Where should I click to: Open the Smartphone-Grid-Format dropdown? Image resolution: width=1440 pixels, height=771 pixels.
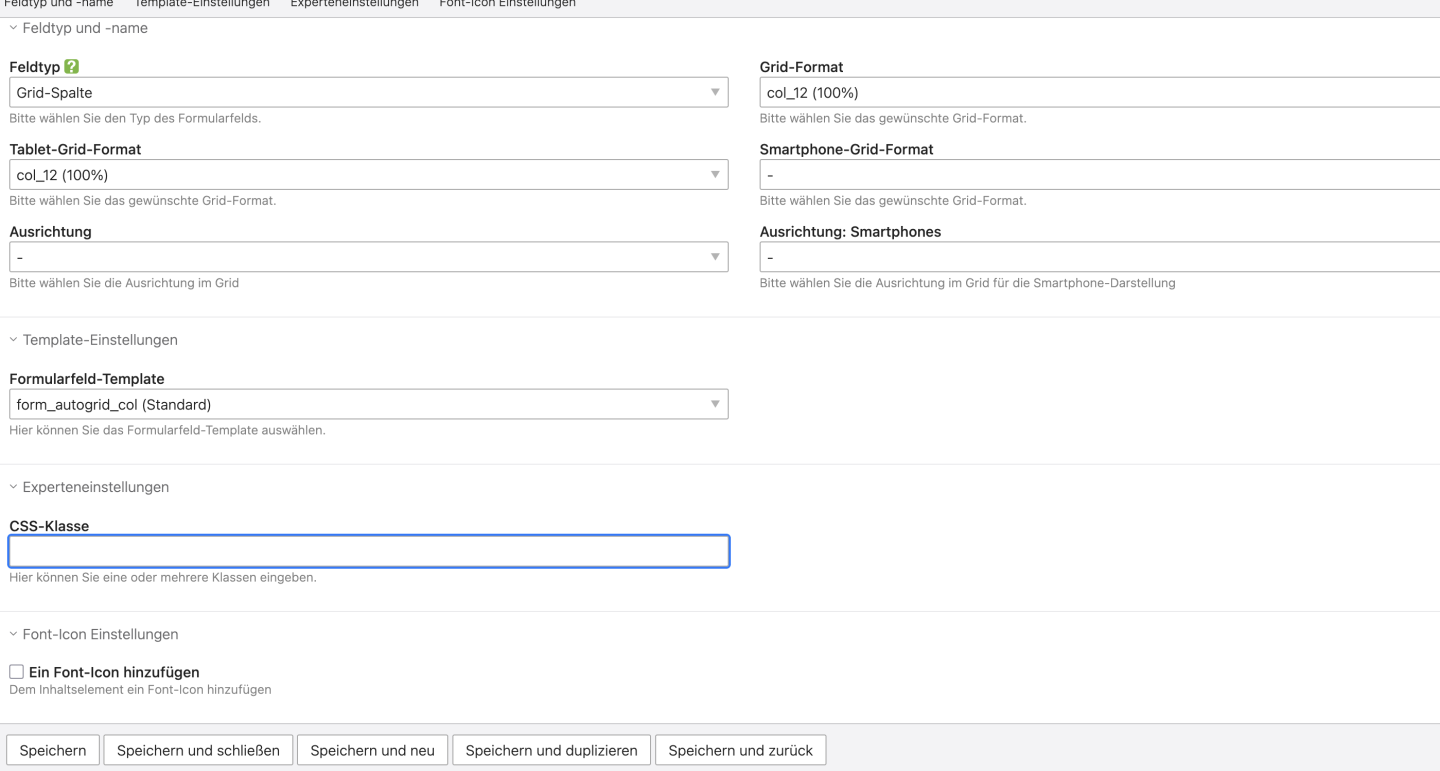[x=1098, y=175]
